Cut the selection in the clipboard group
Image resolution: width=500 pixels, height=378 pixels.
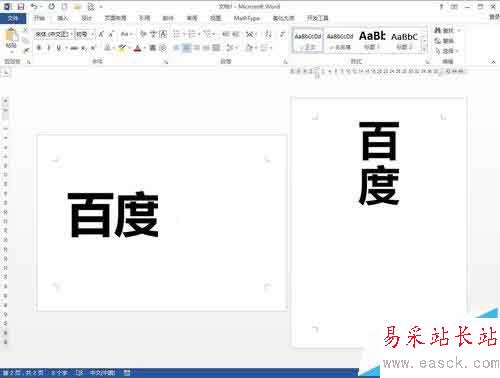[x=25, y=31]
